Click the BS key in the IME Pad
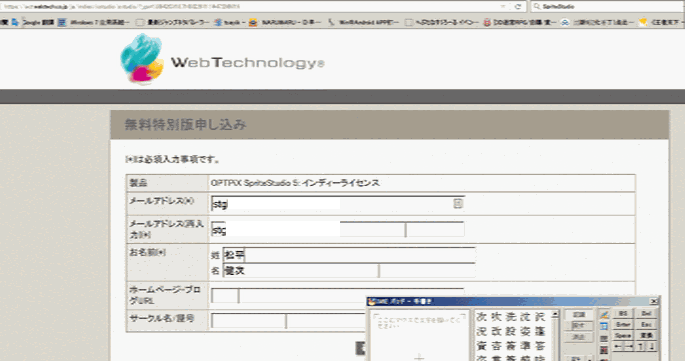 tap(623, 314)
